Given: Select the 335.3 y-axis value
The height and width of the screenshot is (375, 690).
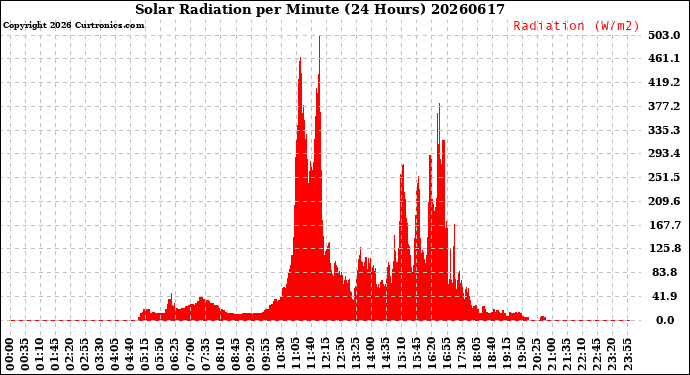Looking at the screenshot, I should 664,130.
